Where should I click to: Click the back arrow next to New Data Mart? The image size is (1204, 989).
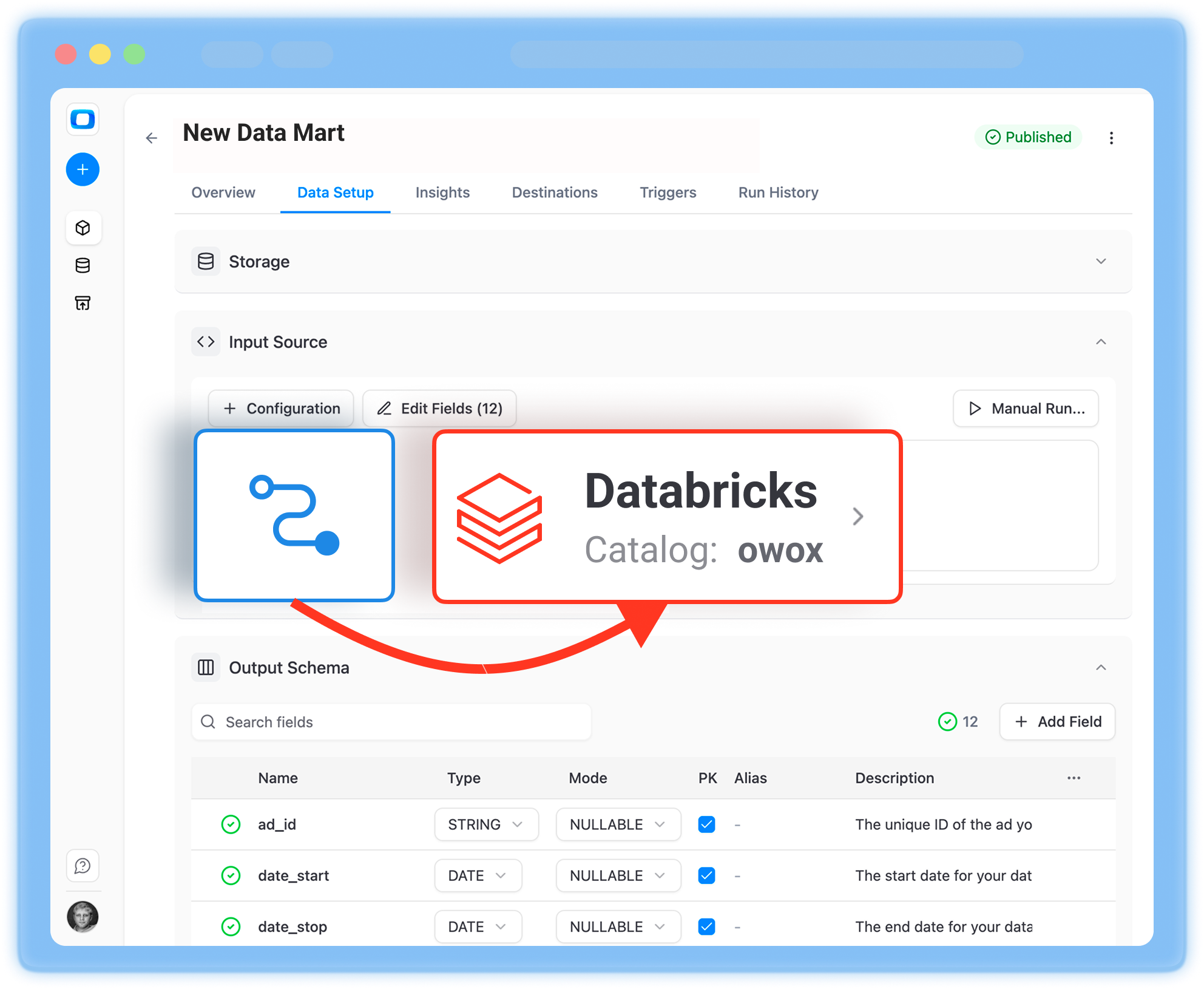click(151, 138)
